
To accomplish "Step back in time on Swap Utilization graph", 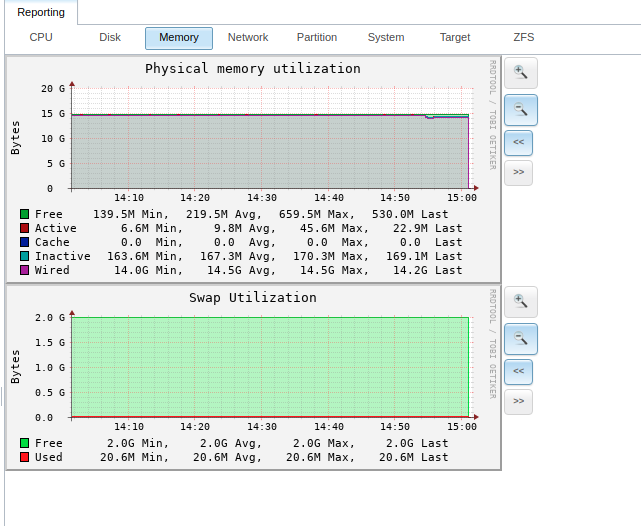I will [518, 372].
